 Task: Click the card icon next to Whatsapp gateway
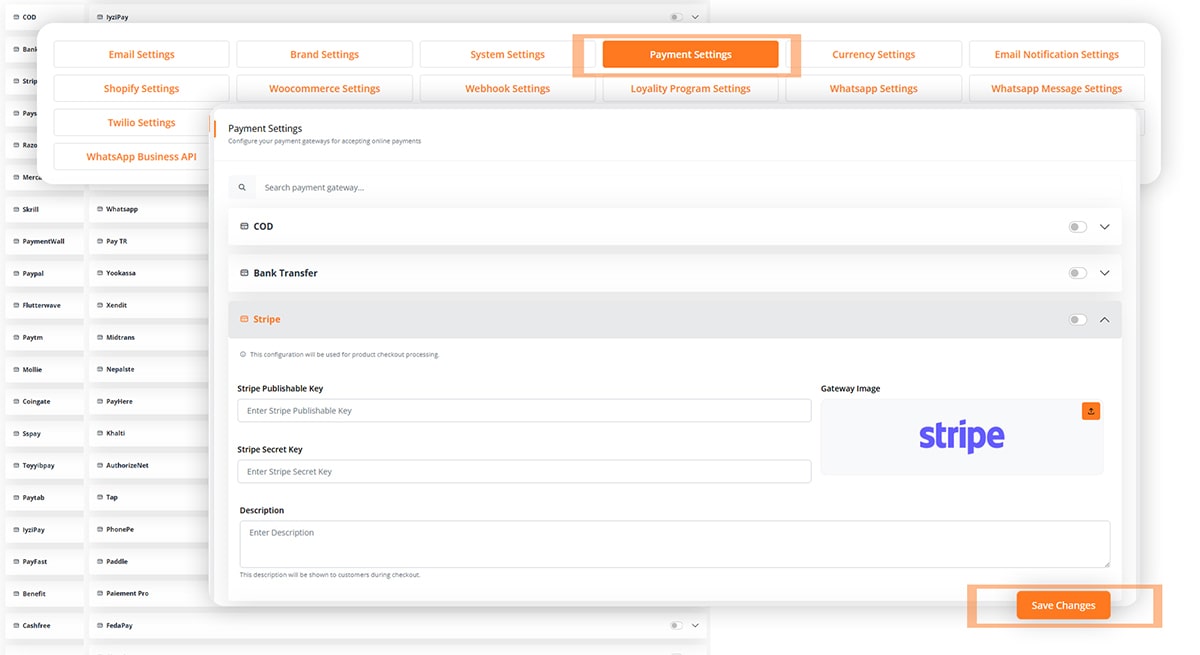(x=100, y=209)
